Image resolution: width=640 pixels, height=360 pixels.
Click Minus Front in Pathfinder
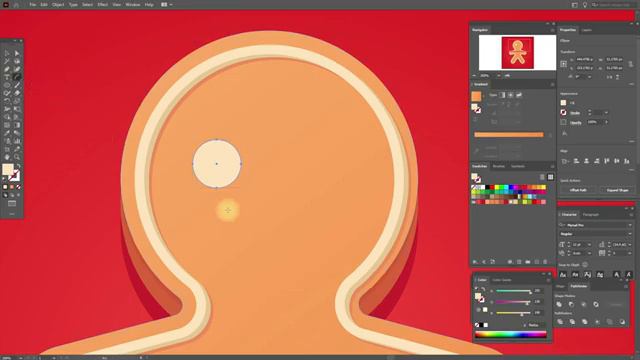tap(571, 304)
